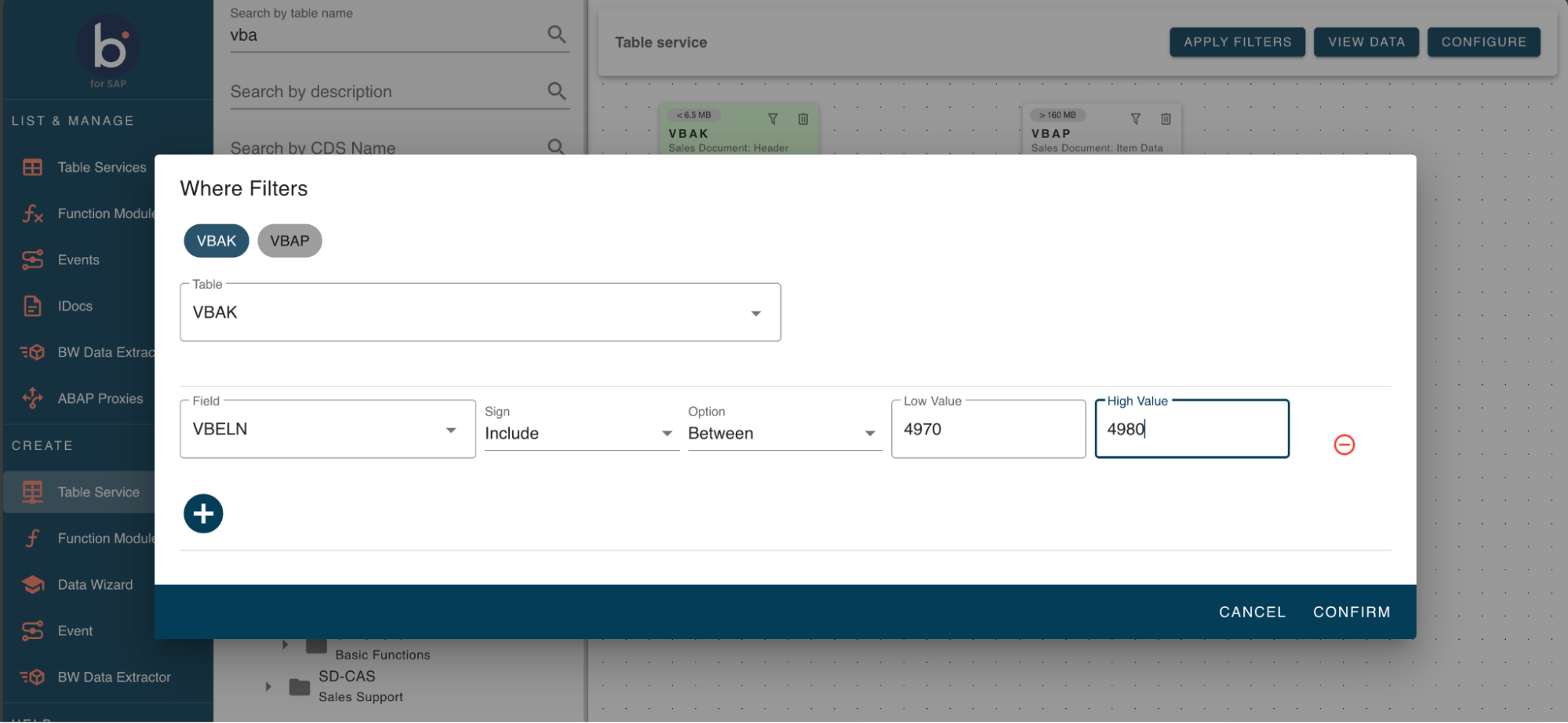1568x723 pixels.
Task: Click the filter icon on the VBAP card
Action: [1136, 119]
